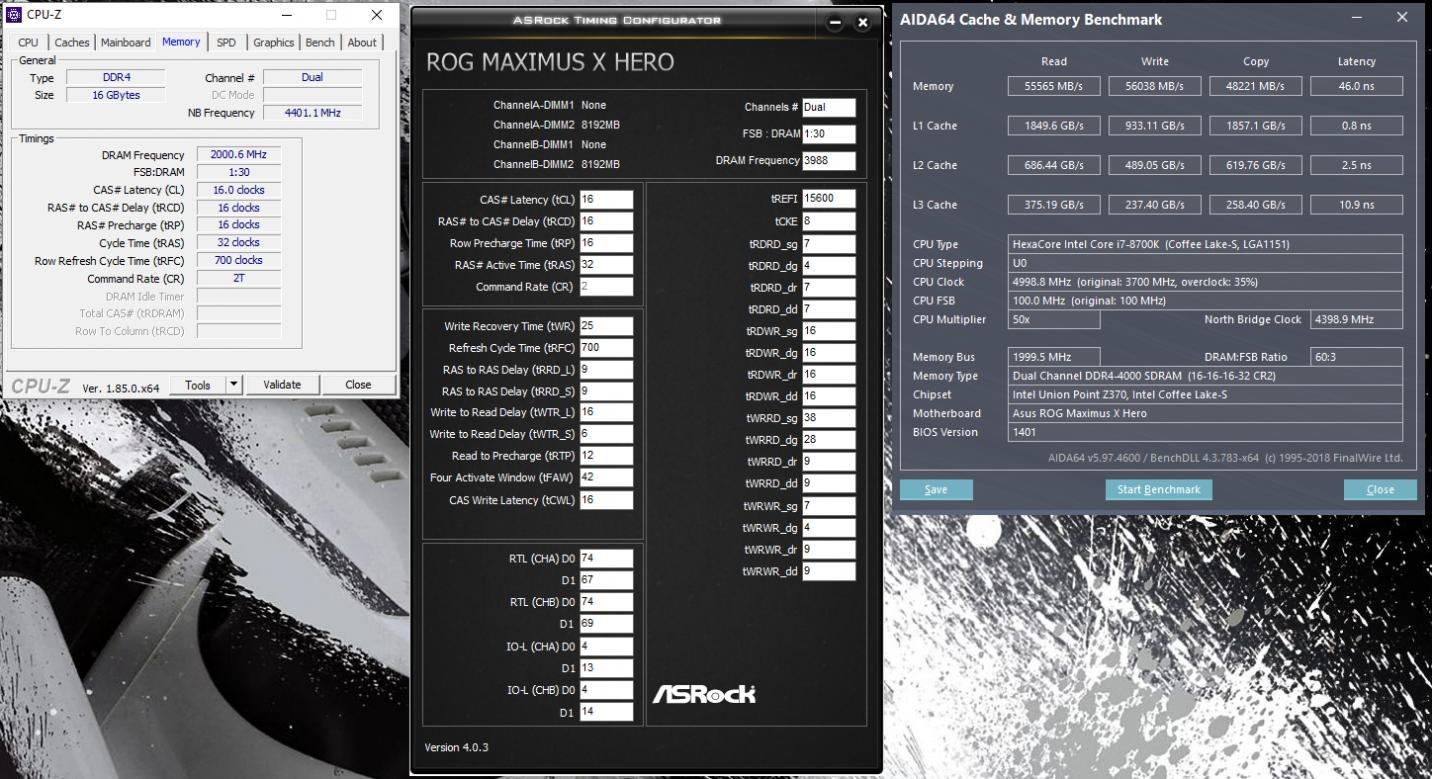Click the North Bridge Clock value 4398.9 MHz
1432x779 pixels.
(x=1356, y=320)
